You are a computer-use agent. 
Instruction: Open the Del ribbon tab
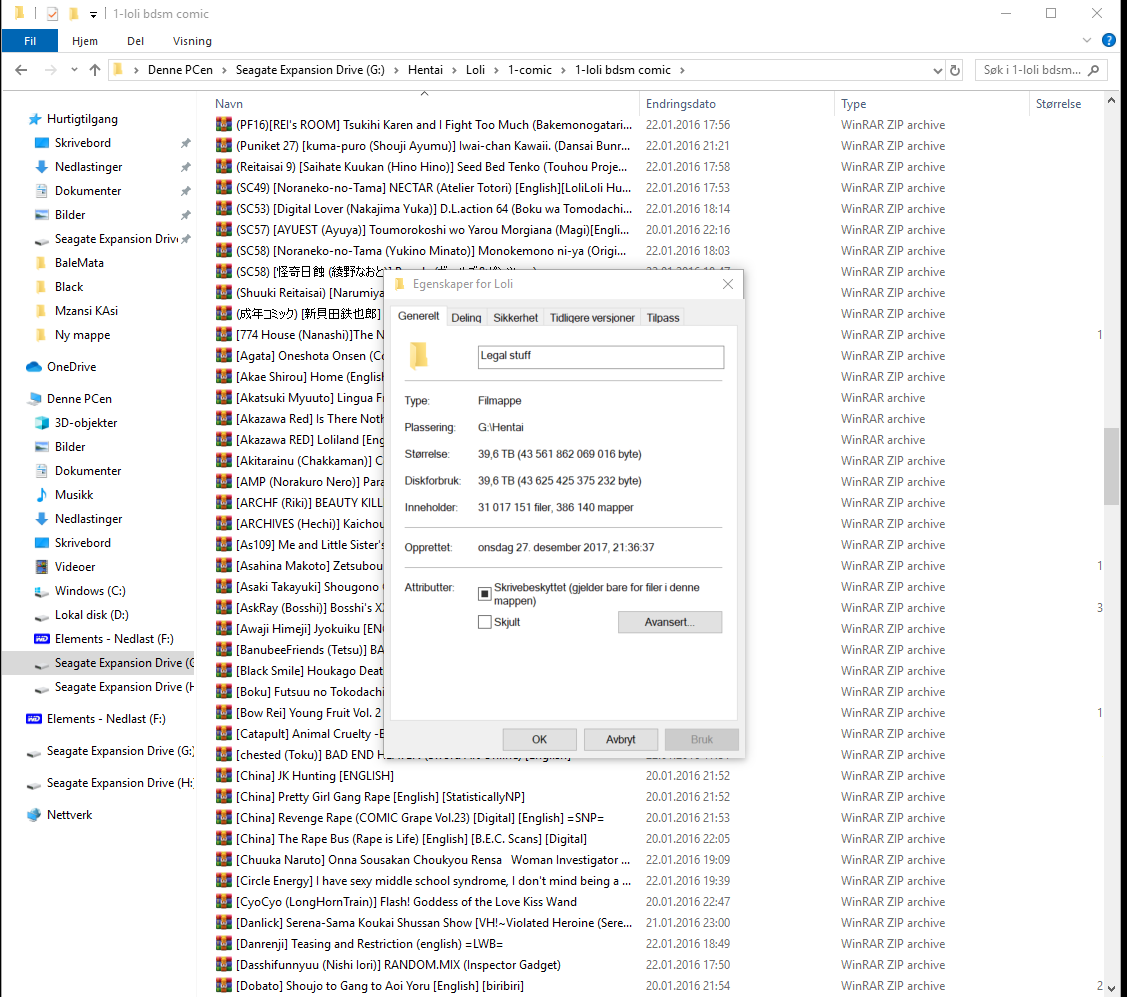[135, 41]
